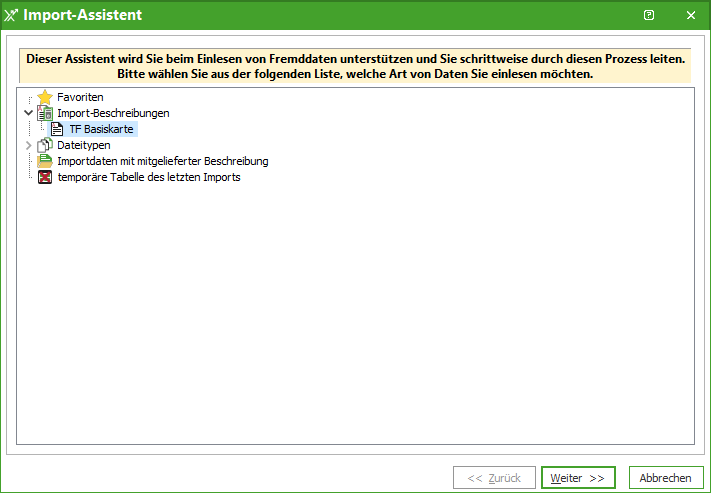
Task: Click the Dateitypen files icon
Action: click(45, 146)
